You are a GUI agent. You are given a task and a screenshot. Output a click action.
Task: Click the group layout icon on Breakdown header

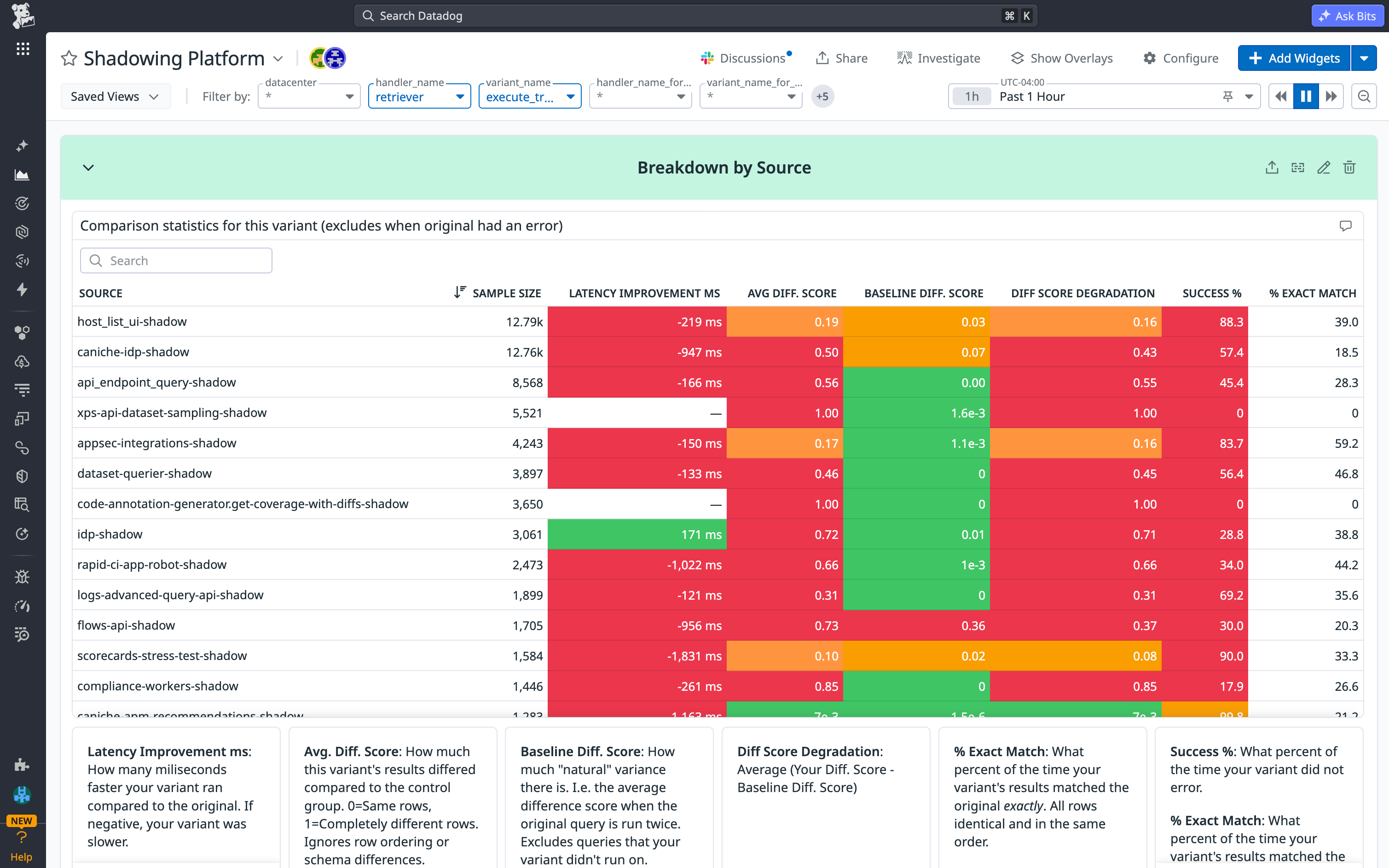coord(1298,168)
